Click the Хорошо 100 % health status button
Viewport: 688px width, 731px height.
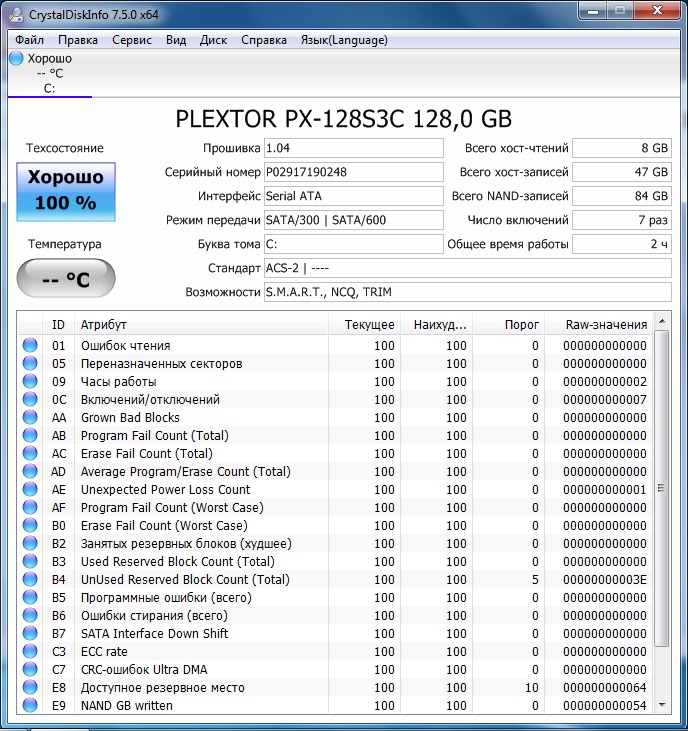pos(66,192)
